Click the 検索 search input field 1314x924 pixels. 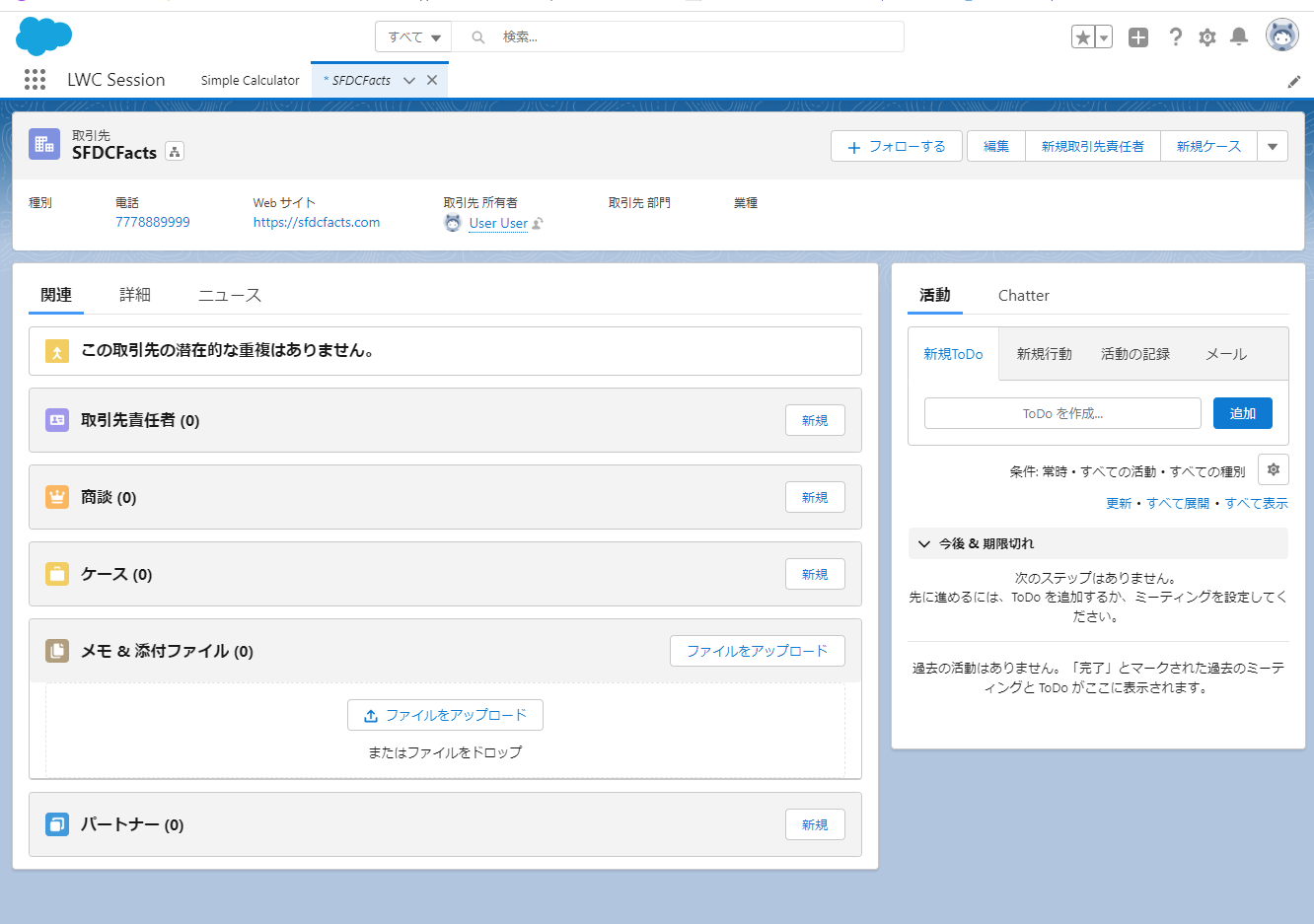click(678, 37)
